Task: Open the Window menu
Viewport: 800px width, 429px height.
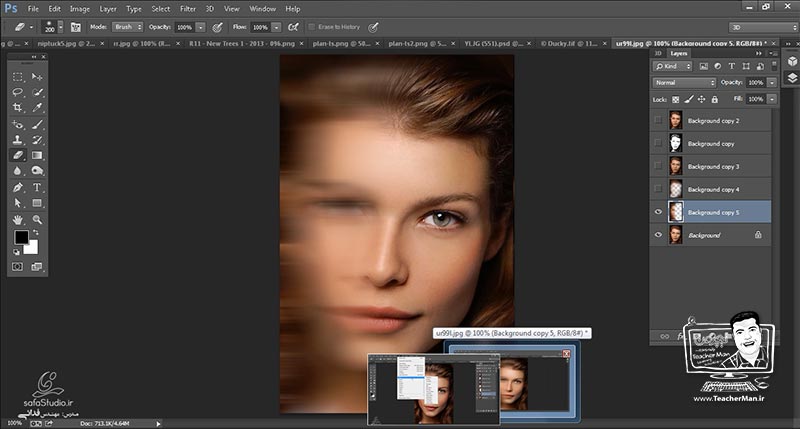Action: [263, 9]
